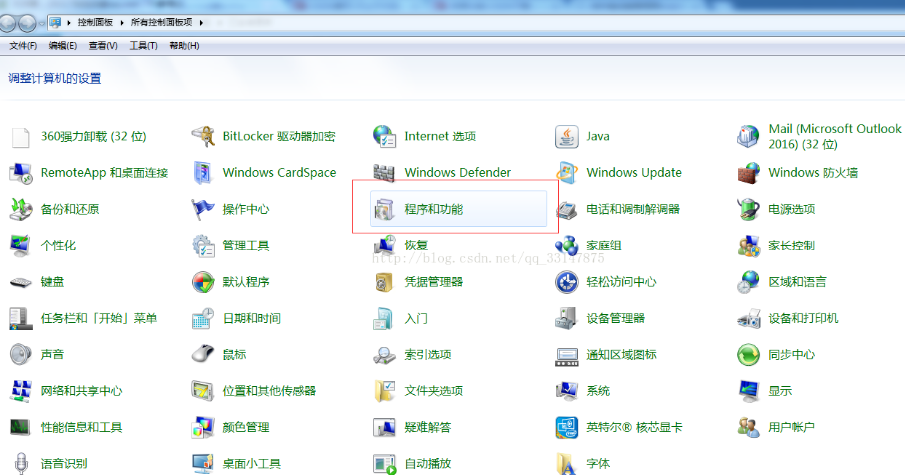
Task: Open the 编辑(E) menu
Action: 62,46
